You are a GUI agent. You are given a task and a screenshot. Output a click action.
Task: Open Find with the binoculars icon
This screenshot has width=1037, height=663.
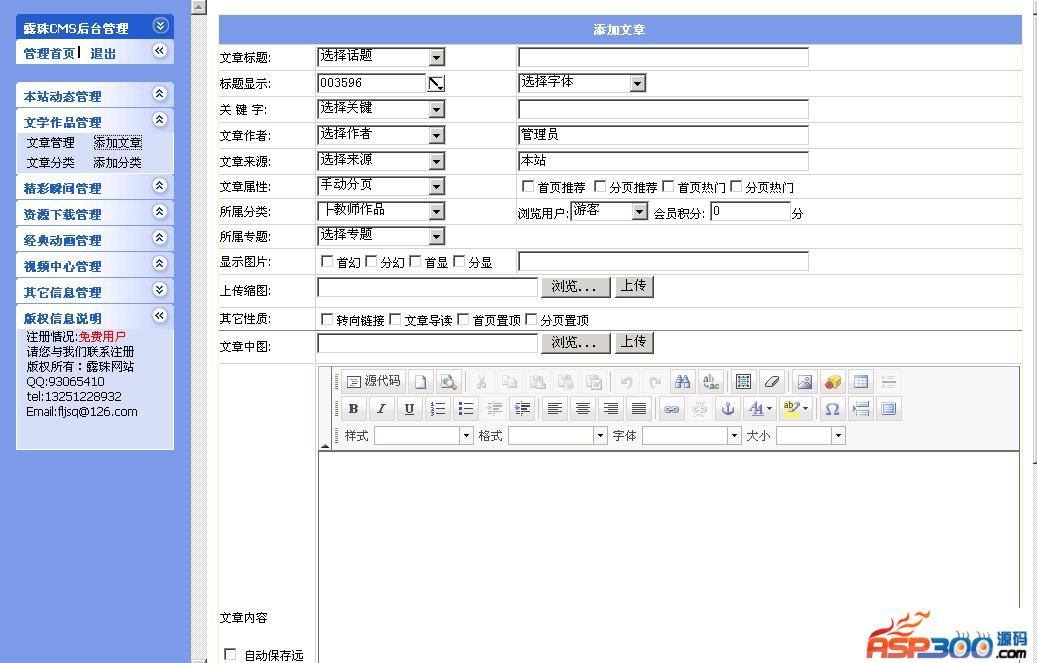pyautogui.click(x=683, y=382)
